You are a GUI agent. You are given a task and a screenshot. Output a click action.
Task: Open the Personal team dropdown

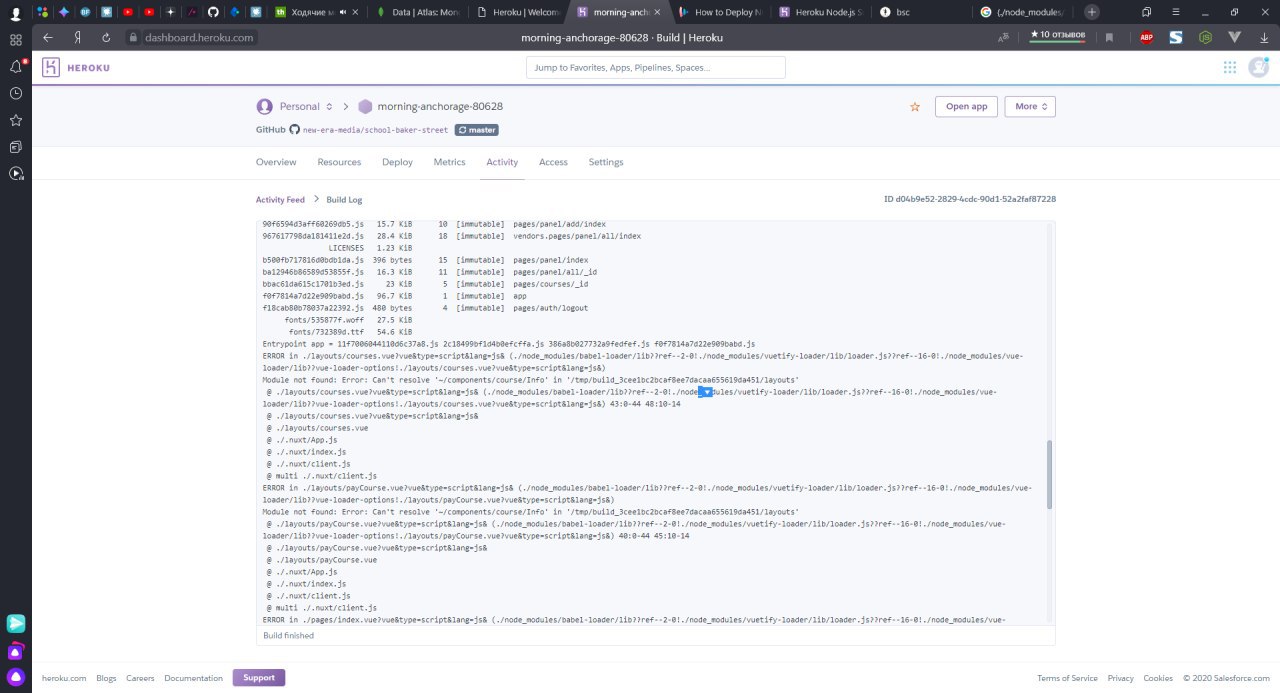295,106
